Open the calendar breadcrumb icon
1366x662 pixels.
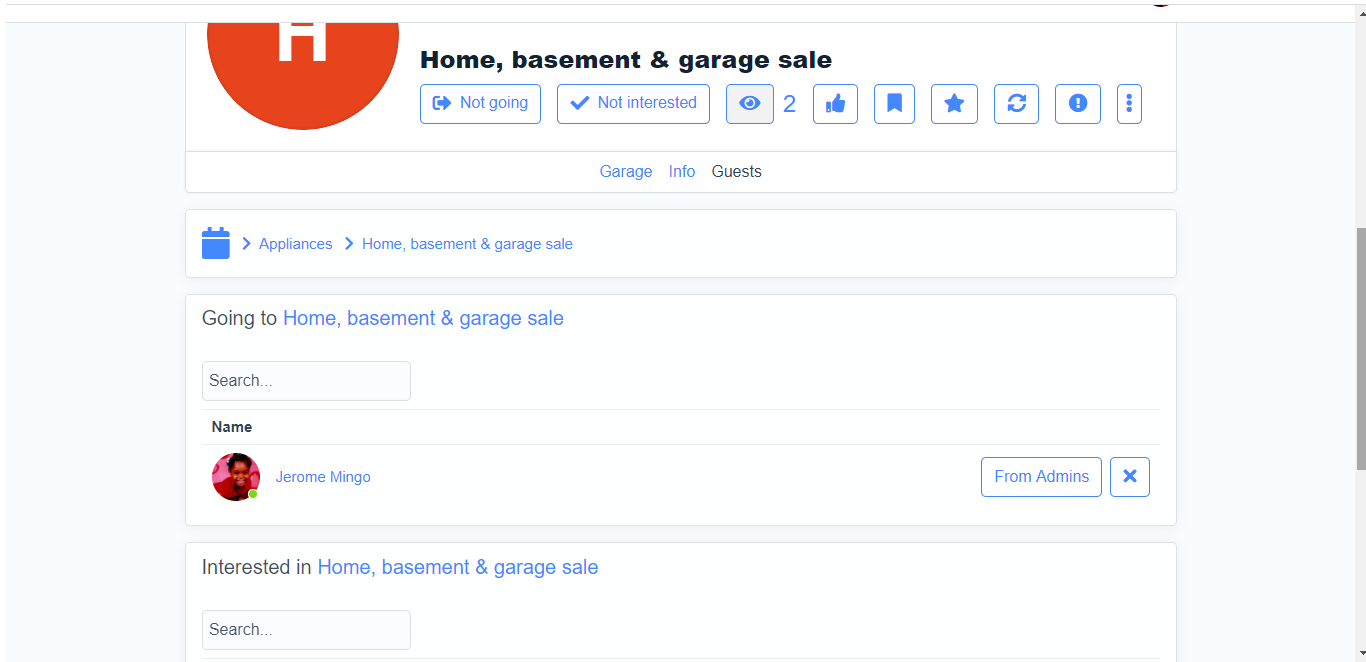(x=216, y=243)
